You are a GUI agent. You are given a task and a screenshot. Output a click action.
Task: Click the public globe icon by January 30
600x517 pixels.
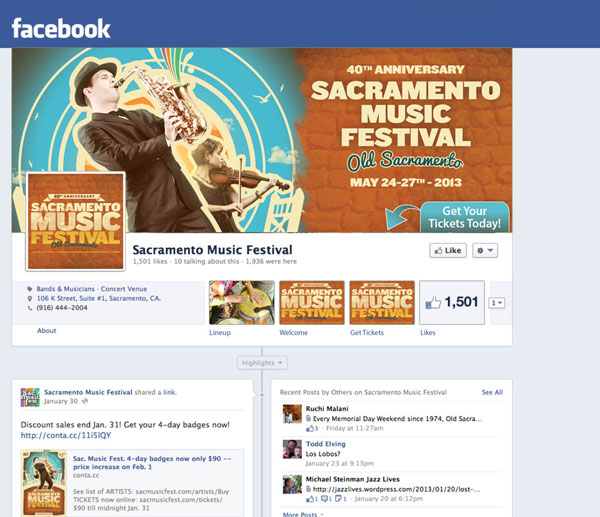pyautogui.click(x=85, y=401)
